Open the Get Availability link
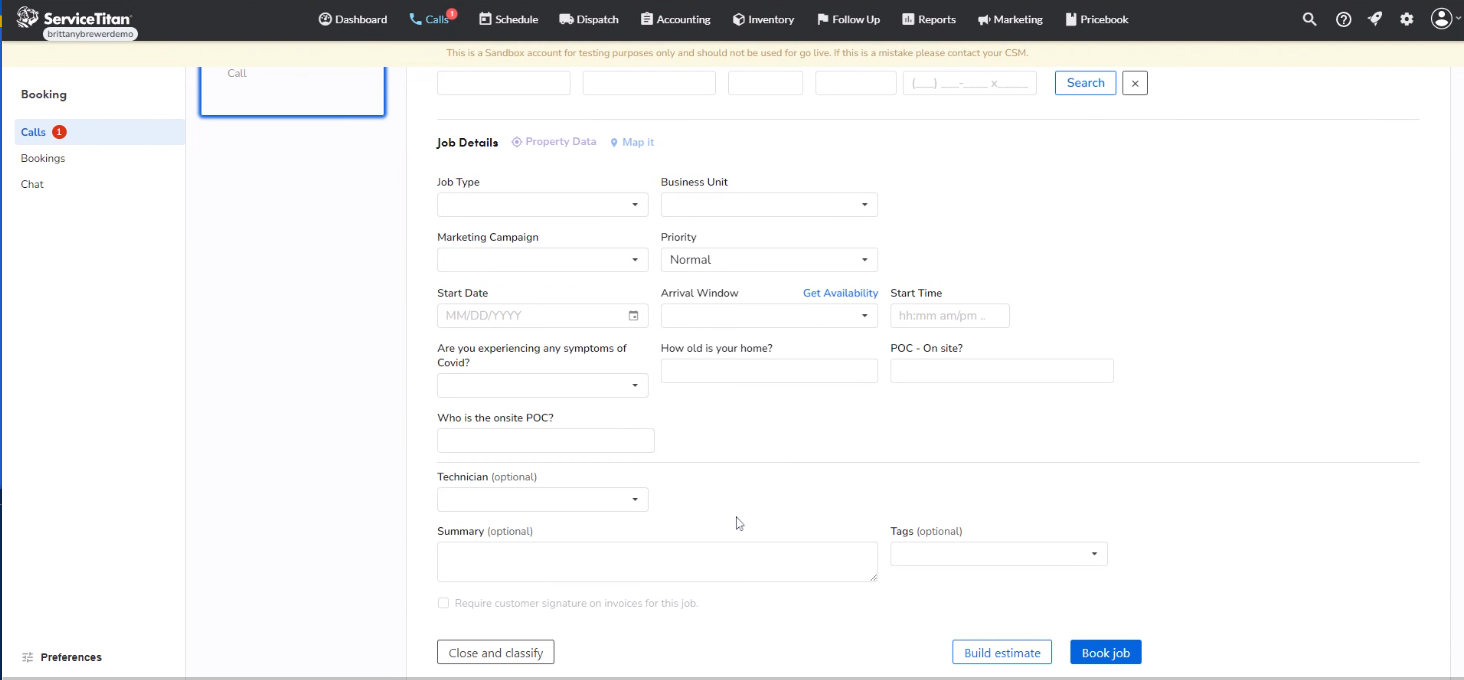 [840, 292]
